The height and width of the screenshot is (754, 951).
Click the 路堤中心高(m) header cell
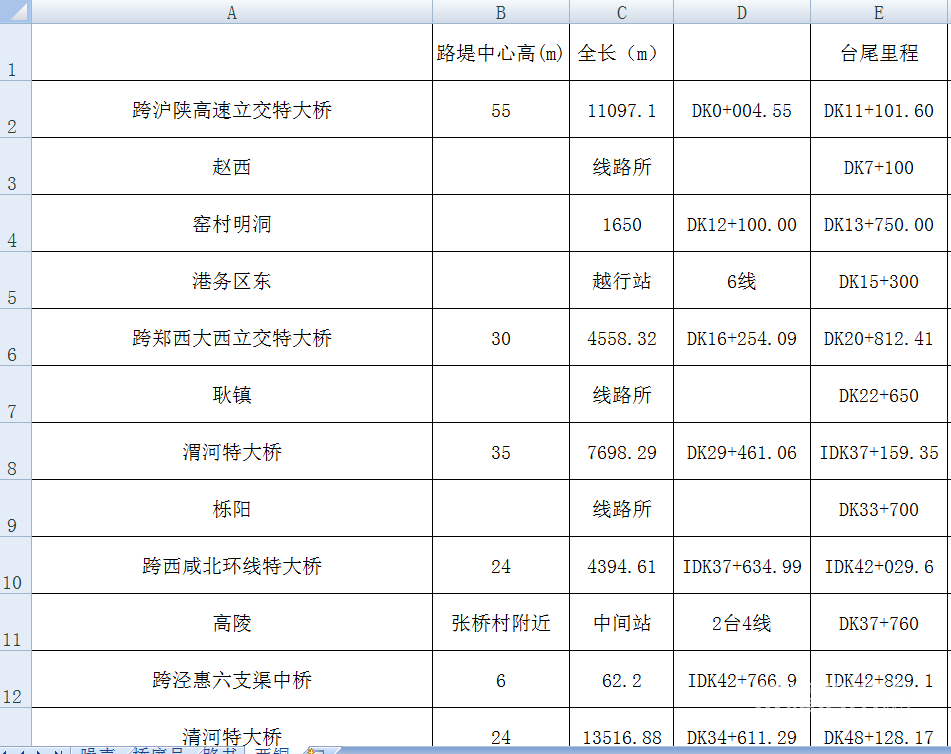coord(501,54)
